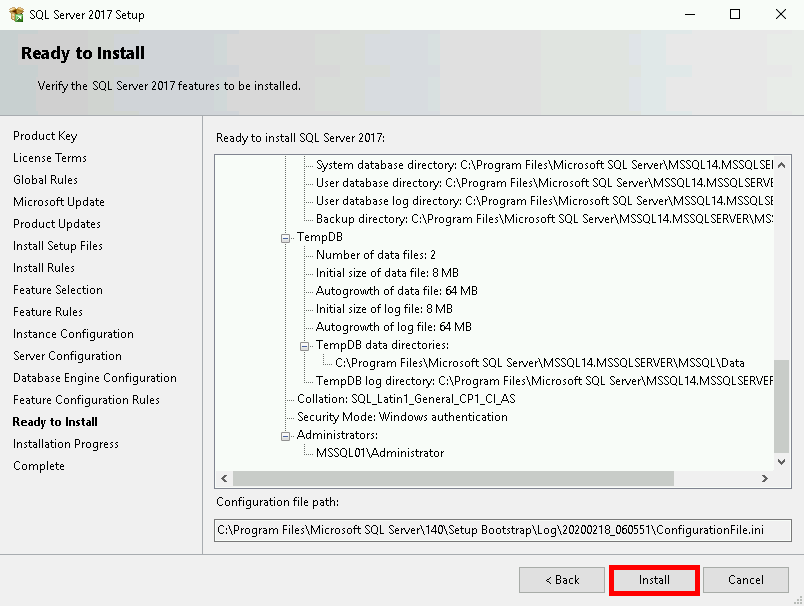This screenshot has width=804, height=606.
Task: Open the Database Engine Configuration step
Action: 95,378
